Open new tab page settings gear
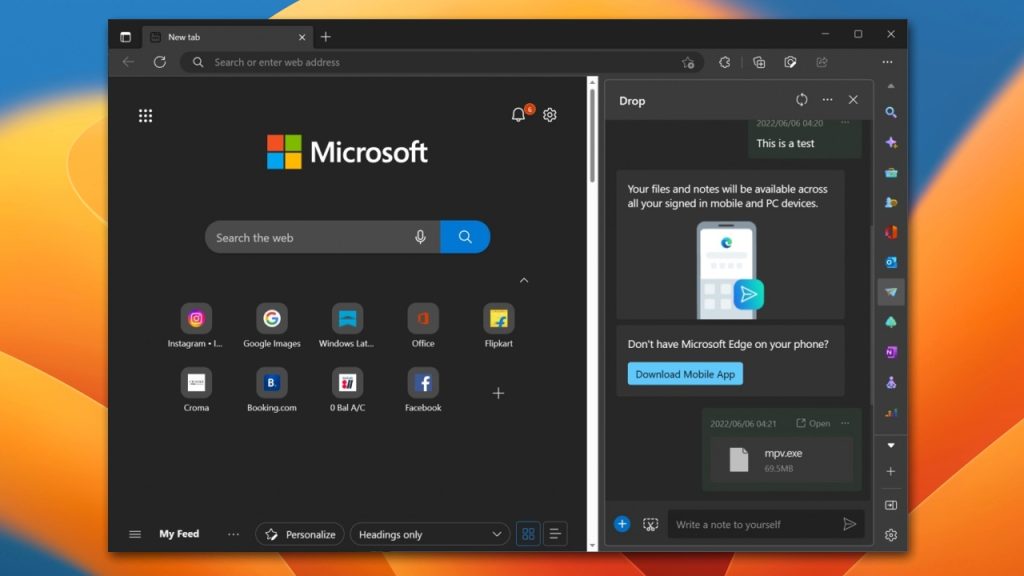 (x=550, y=115)
